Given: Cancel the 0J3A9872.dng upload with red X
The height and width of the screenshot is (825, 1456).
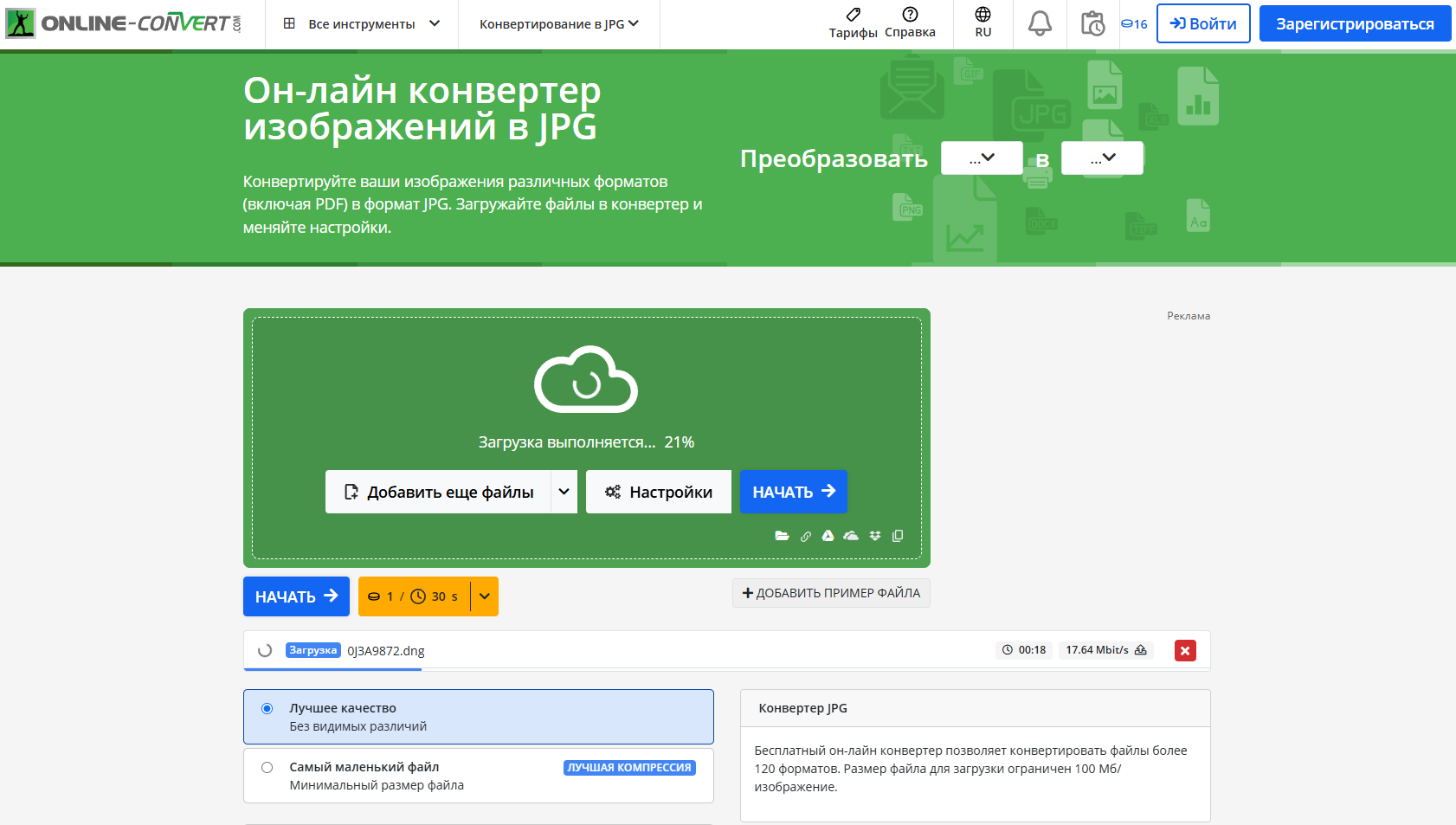Looking at the screenshot, I should [1185, 650].
